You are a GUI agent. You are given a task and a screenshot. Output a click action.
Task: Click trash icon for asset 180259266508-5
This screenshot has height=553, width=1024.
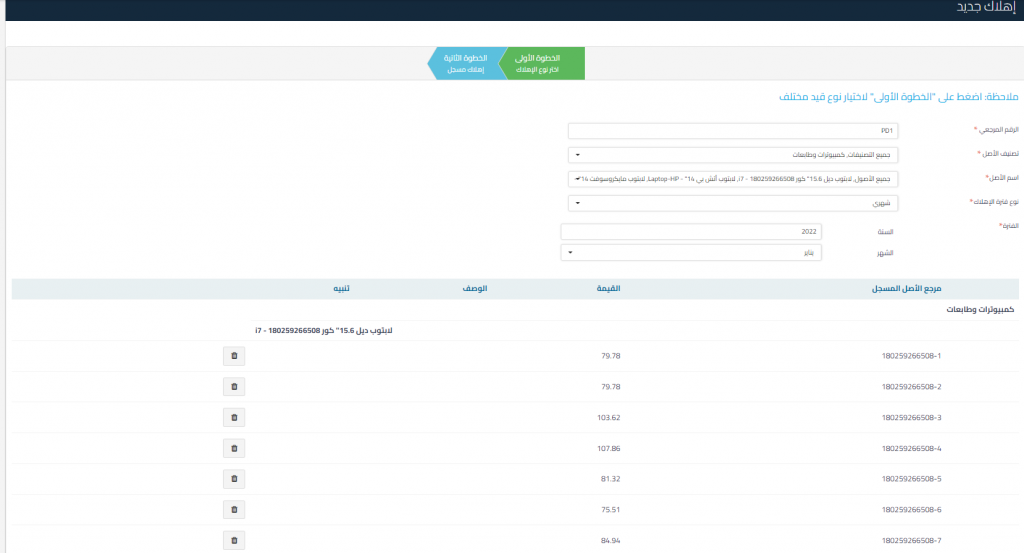(x=234, y=479)
